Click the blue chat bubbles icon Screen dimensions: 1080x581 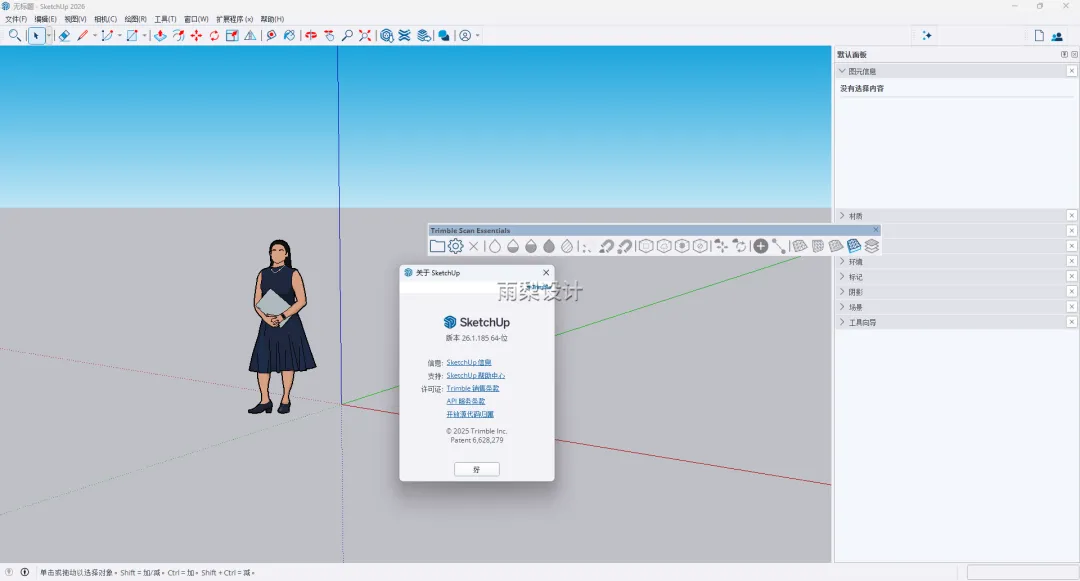pyautogui.click(x=444, y=35)
